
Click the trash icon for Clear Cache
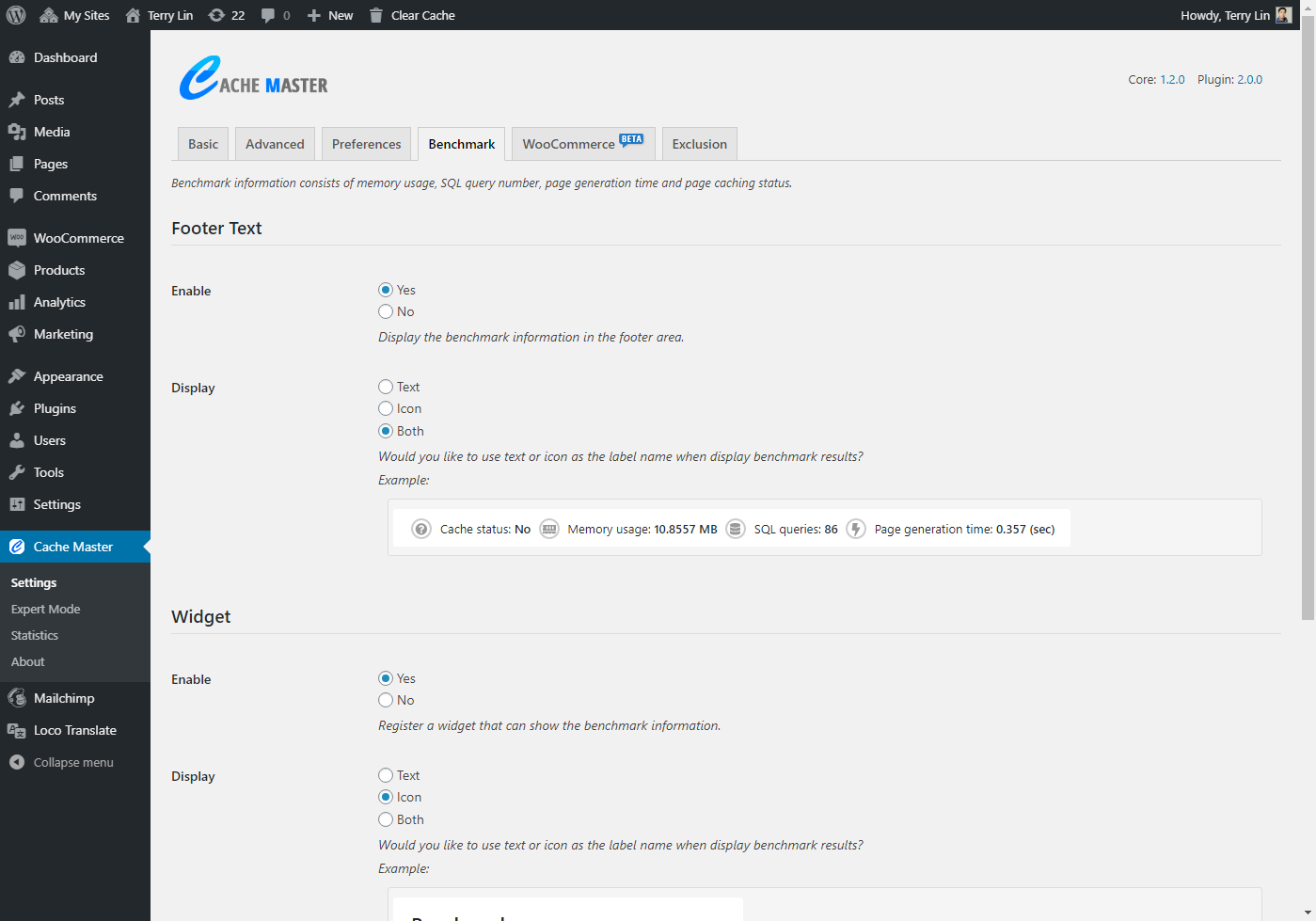(376, 15)
